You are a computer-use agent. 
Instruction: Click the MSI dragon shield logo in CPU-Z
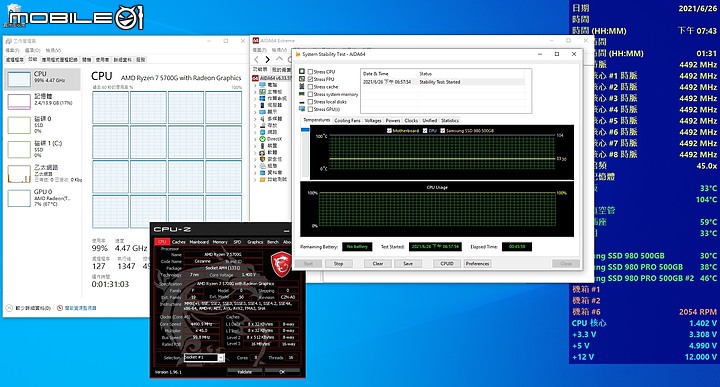281,264
